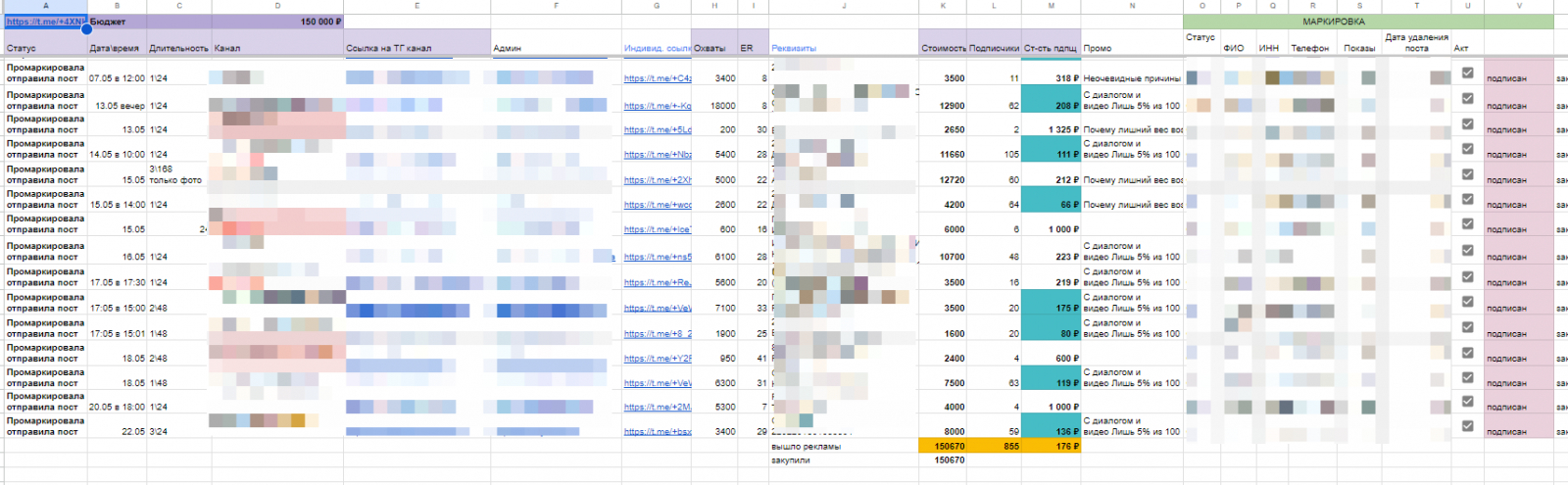
Task: Toggle Акт checkbox in 1 325 ₽ row
Action: point(1467,123)
